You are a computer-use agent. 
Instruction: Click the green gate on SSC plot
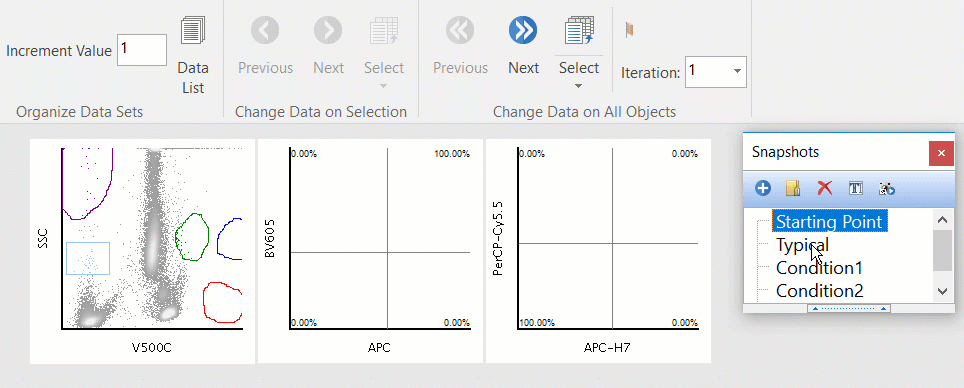point(192,236)
